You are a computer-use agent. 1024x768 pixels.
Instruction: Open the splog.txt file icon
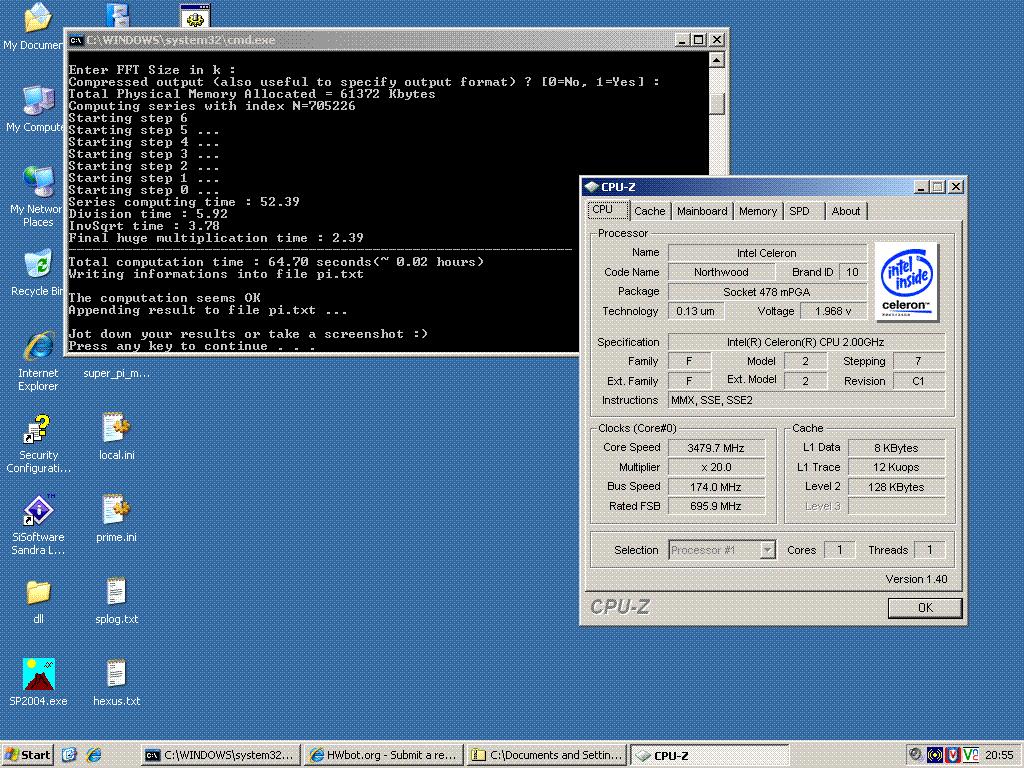point(116,592)
